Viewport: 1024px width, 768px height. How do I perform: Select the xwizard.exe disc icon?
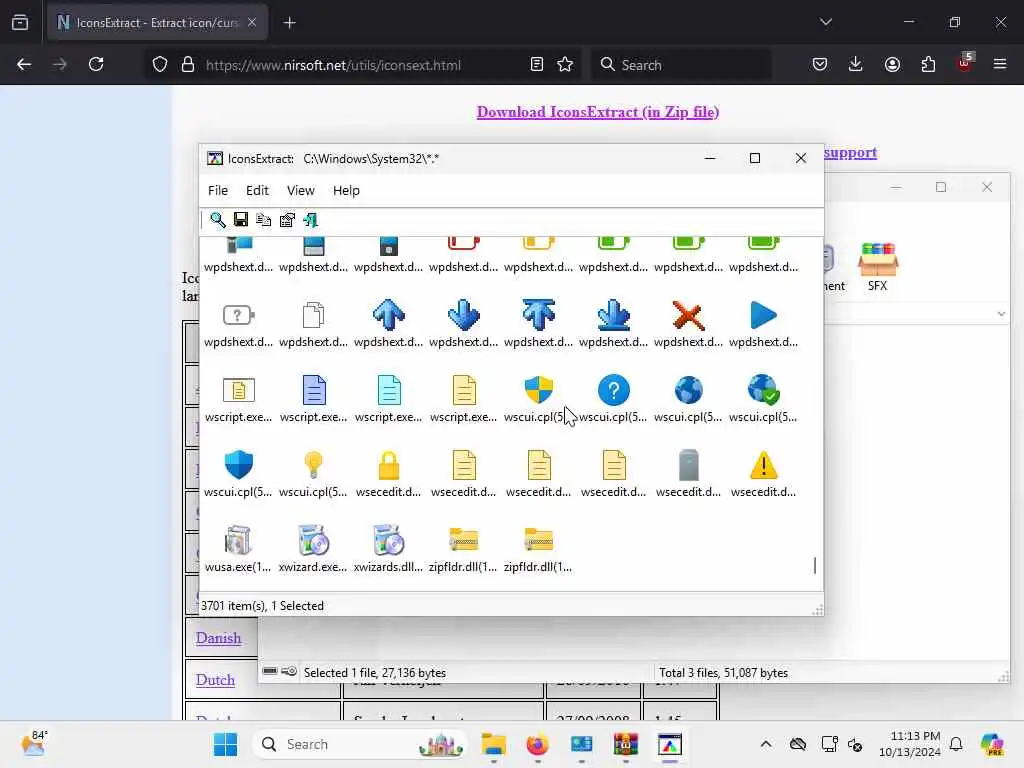coord(313,540)
